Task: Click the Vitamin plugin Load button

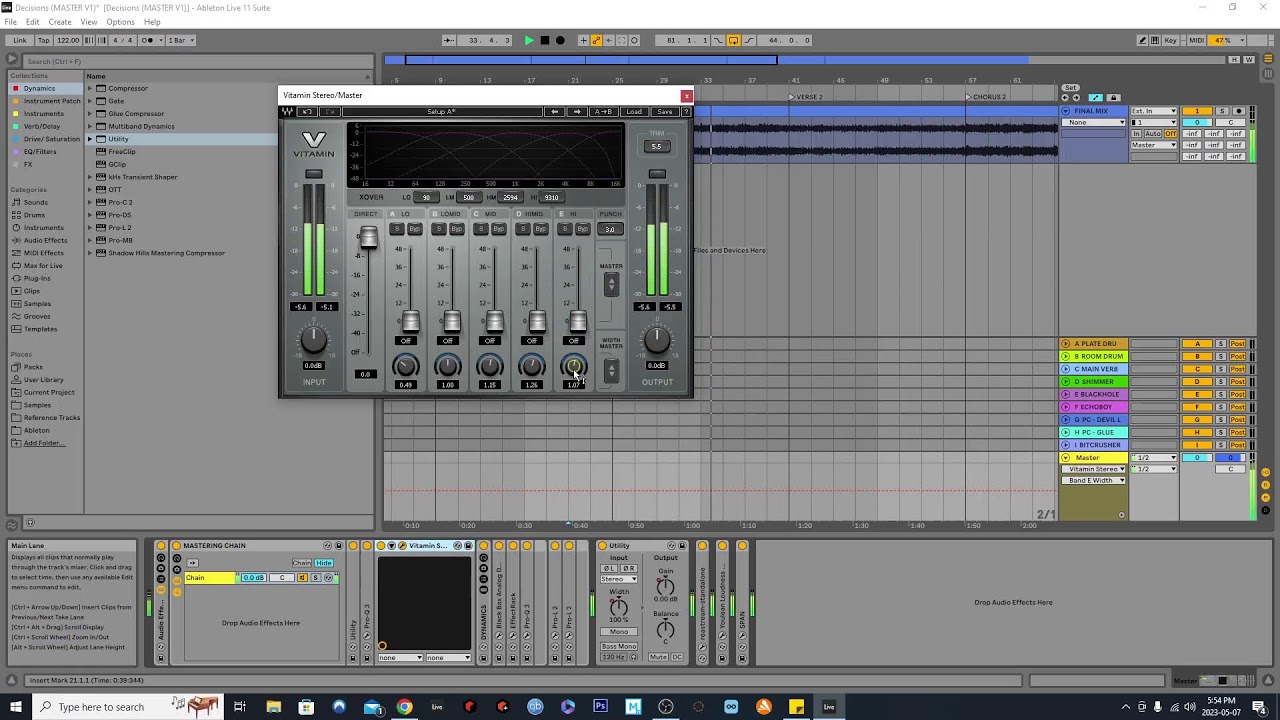Action: click(x=634, y=111)
